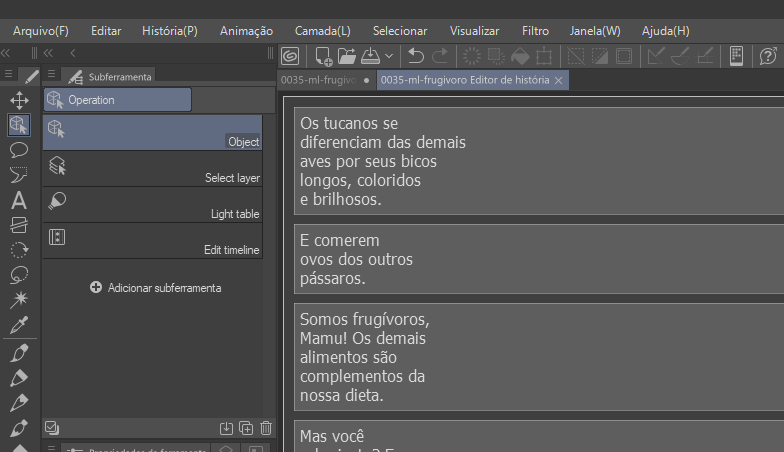The image size is (784, 452).
Task: Select the Eyedropper tool
Action: (x=18, y=325)
